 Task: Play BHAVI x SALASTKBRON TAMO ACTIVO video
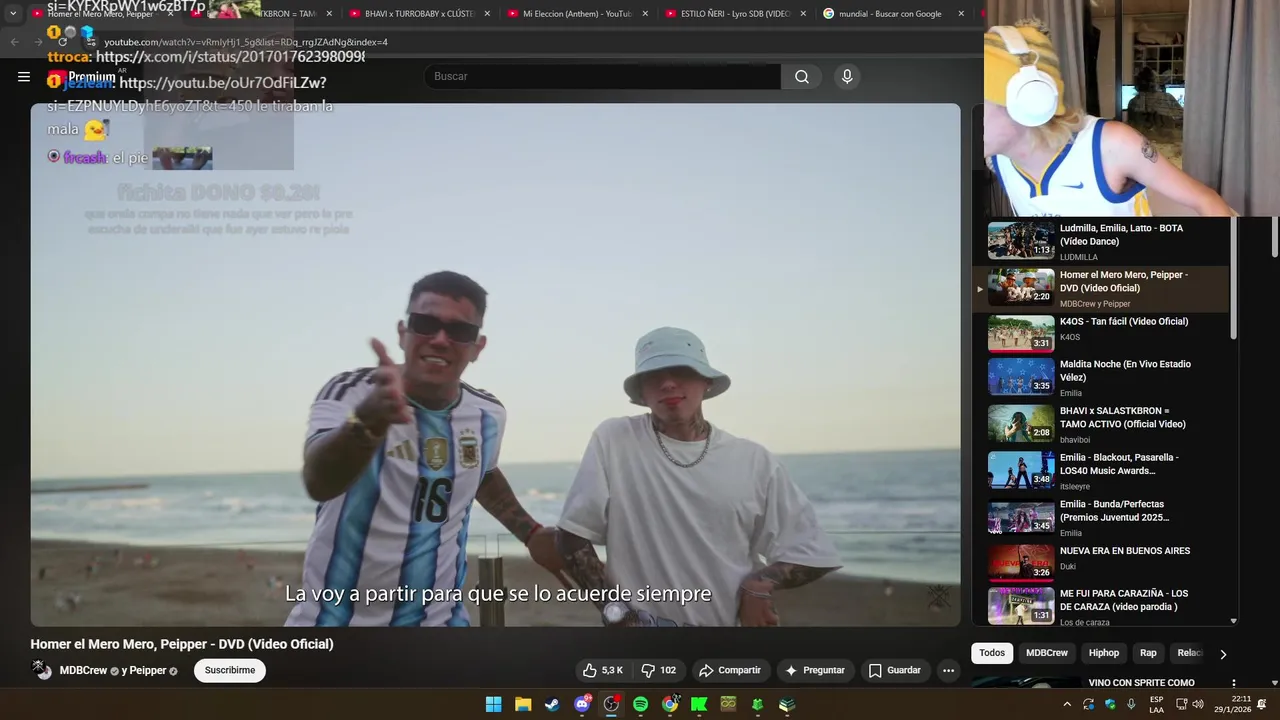click(x=1100, y=424)
